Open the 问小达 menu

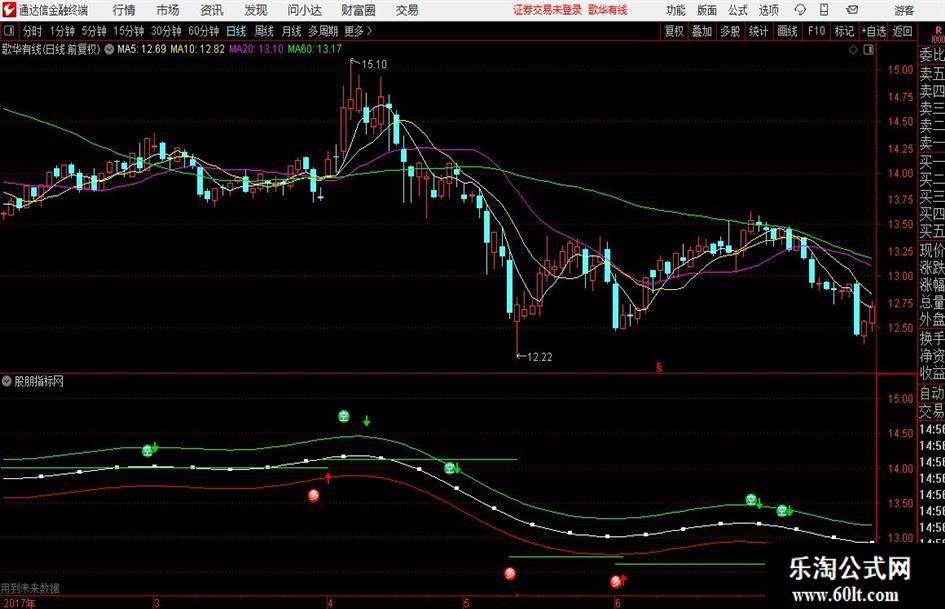coord(304,10)
